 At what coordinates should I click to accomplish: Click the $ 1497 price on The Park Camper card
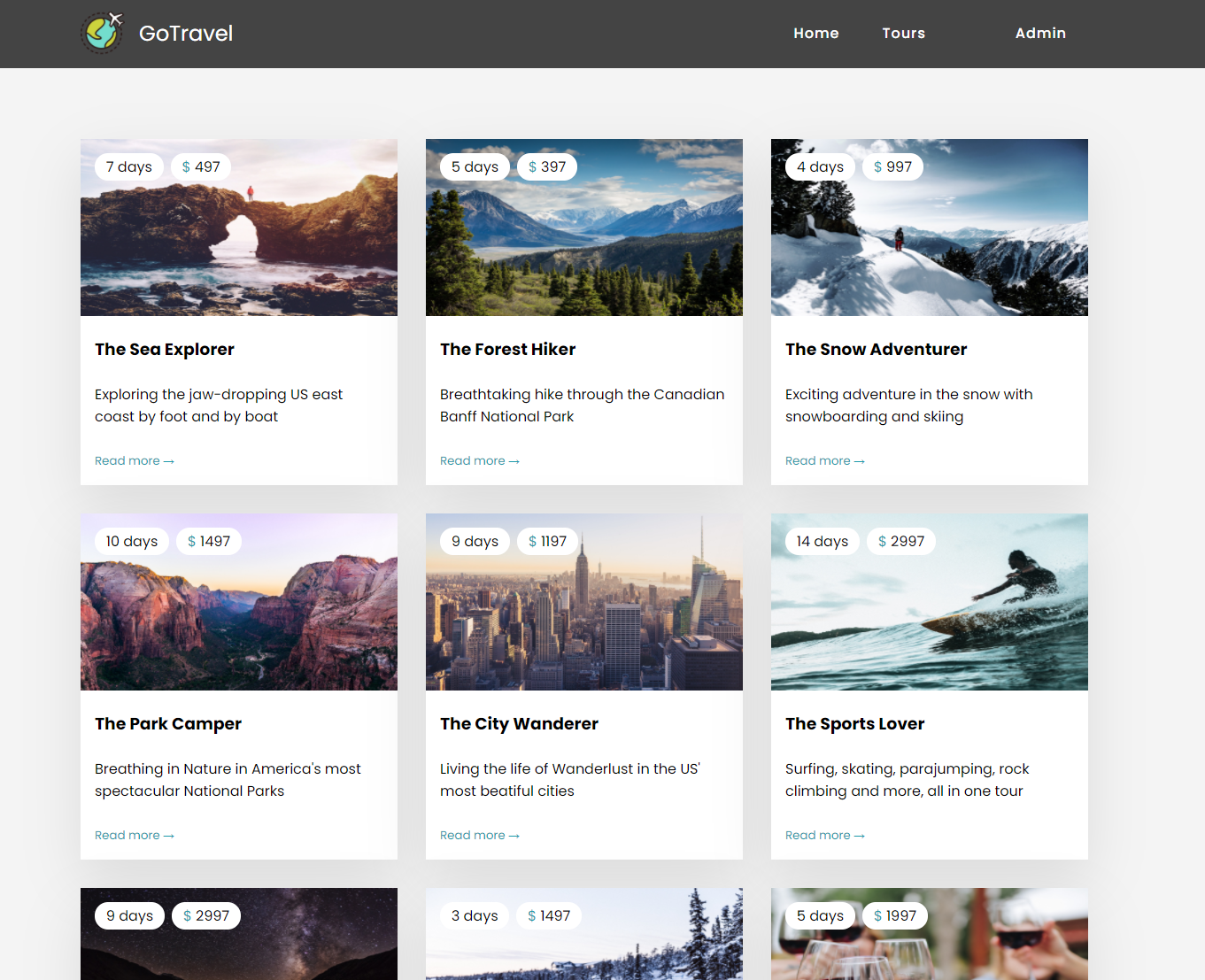coord(209,541)
